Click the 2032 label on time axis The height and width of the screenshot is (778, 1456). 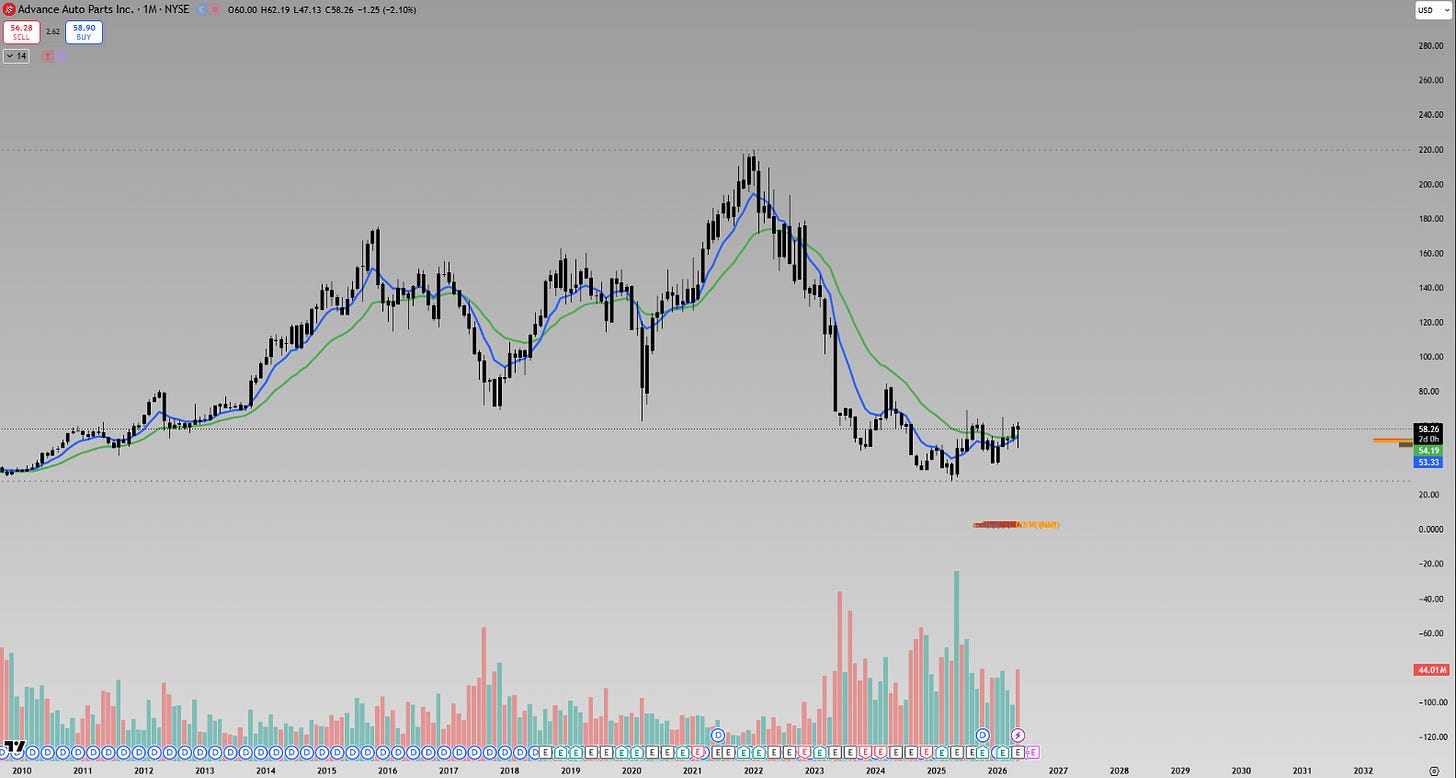click(1363, 771)
